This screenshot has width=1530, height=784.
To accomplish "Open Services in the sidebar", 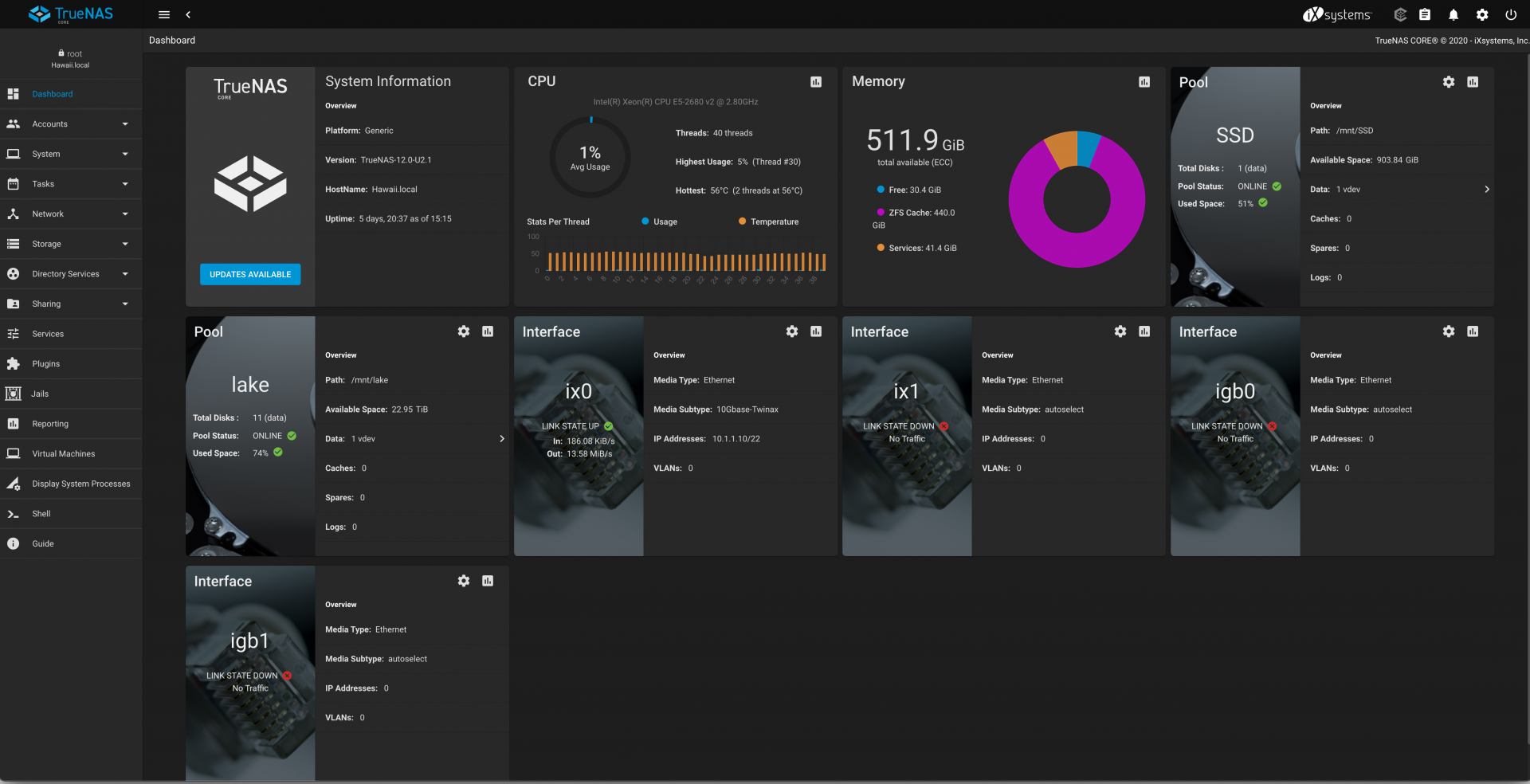I will click(x=71, y=334).
